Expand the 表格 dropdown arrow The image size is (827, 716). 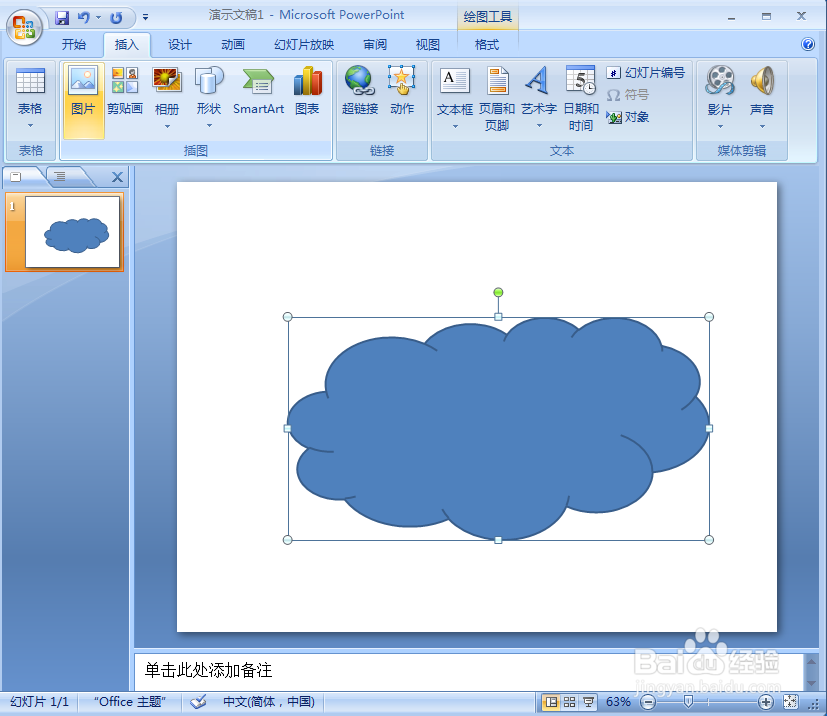coord(30,125)
